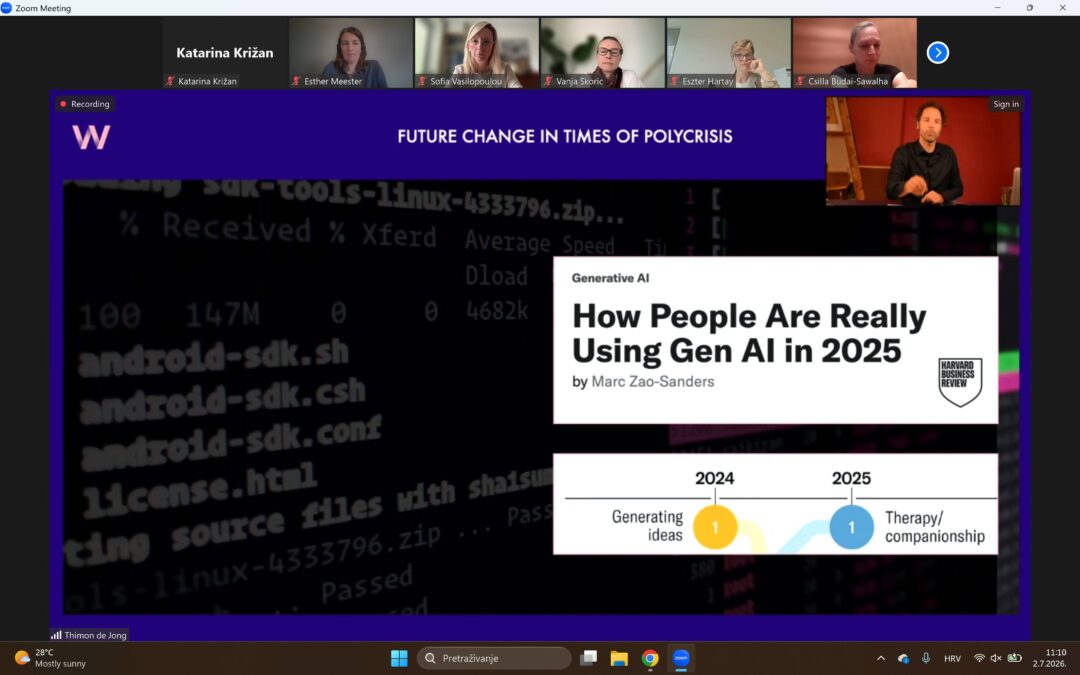Open Google Chrome from the taskbar
This screenshot has height=675, width=1080.
650,658
